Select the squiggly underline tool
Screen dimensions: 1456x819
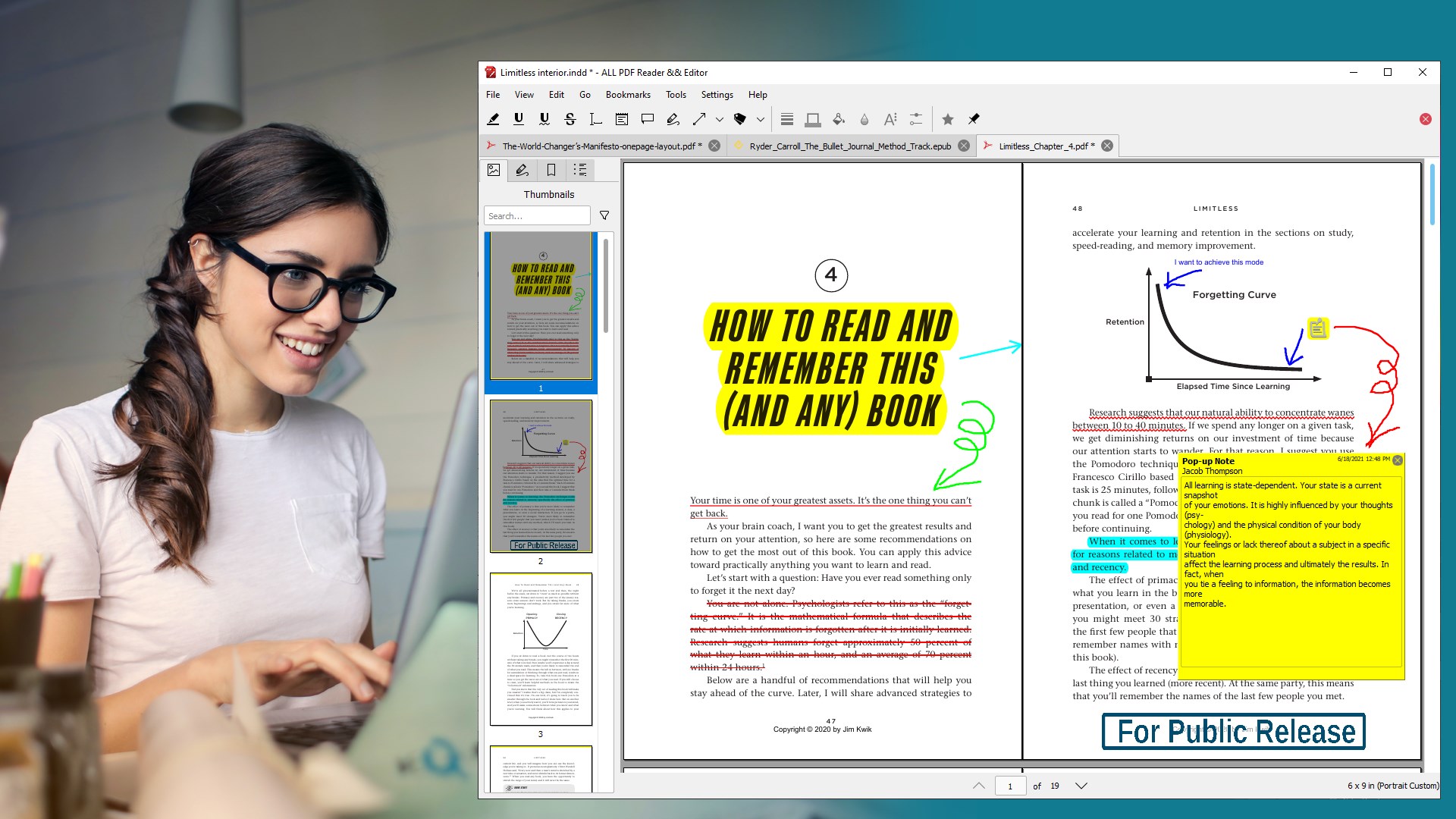tap(544, 119)
